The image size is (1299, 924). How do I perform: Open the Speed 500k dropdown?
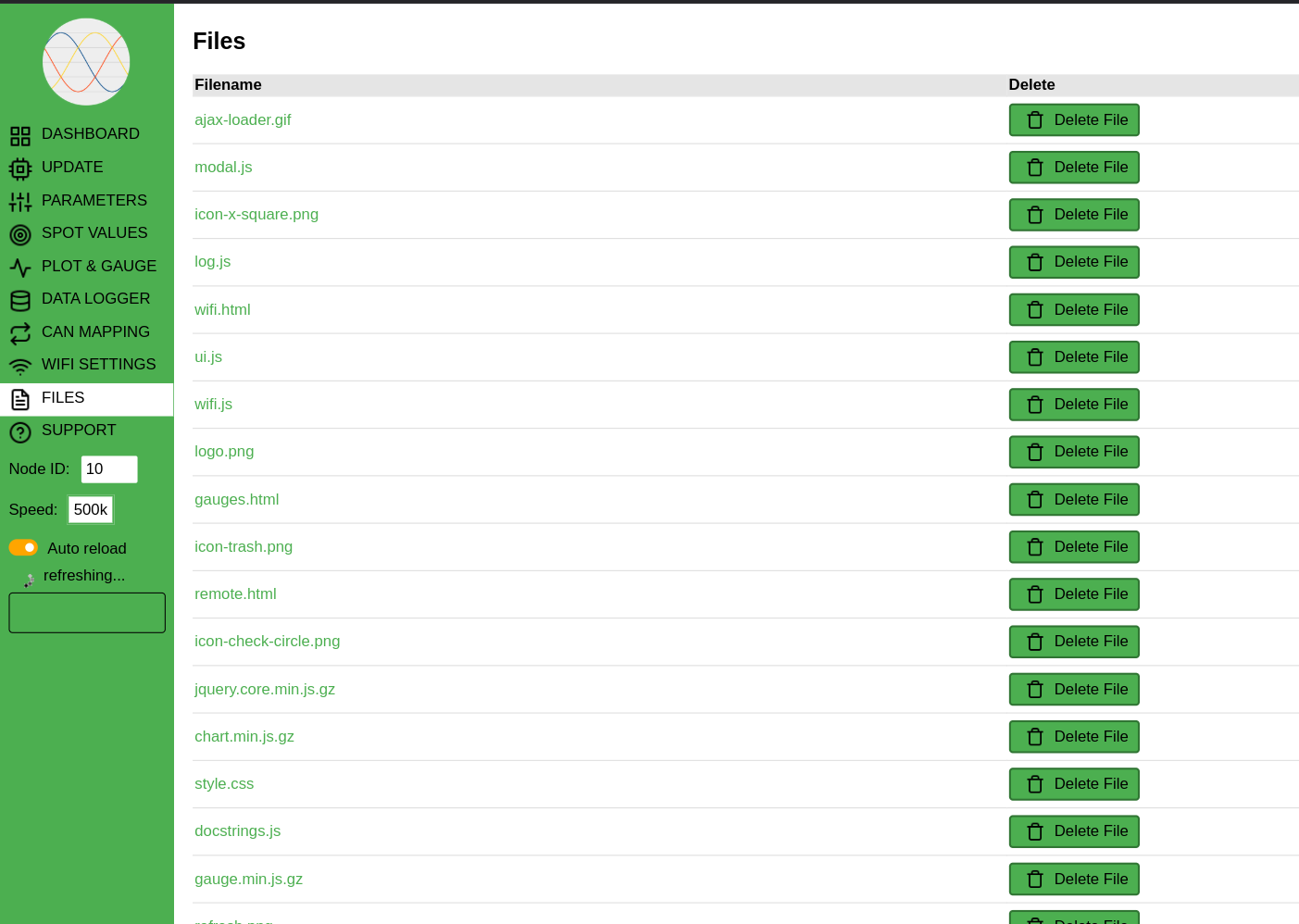click(x=91, y=510)
